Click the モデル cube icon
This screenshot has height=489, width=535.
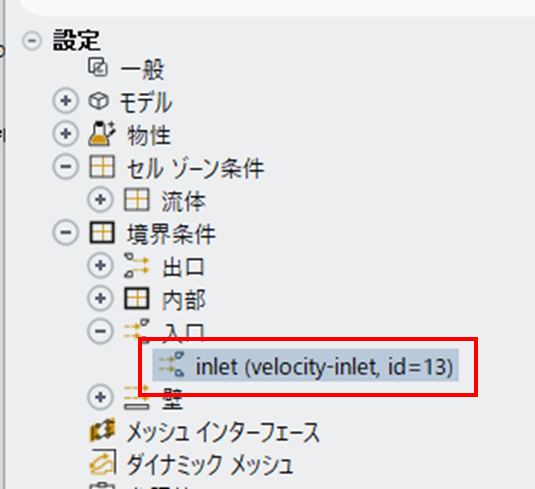coord(99,101)
